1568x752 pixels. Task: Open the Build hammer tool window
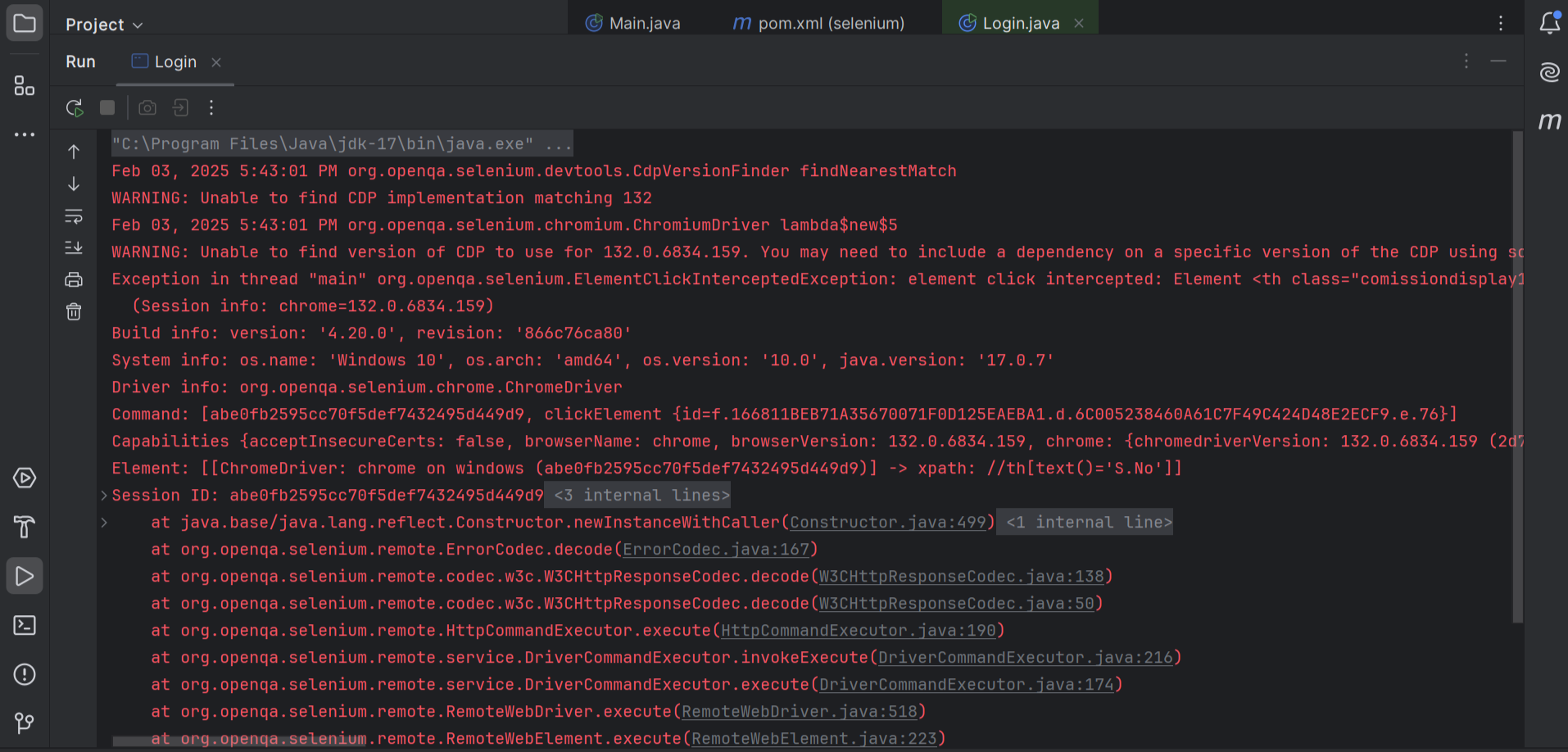pyautogui.click(x=25, y=527)
